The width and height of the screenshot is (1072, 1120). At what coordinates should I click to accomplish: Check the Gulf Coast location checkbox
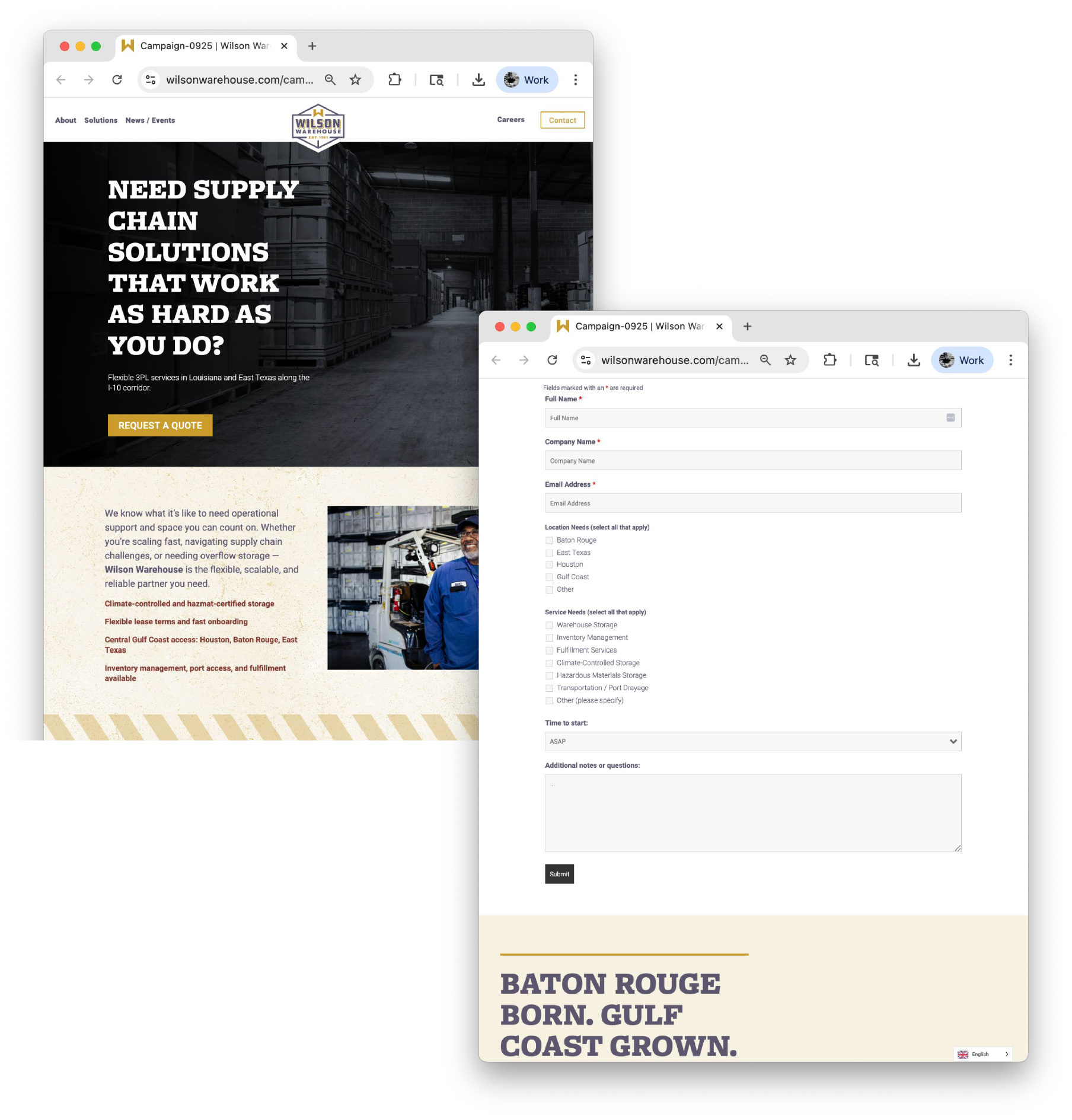coord(549,577)
